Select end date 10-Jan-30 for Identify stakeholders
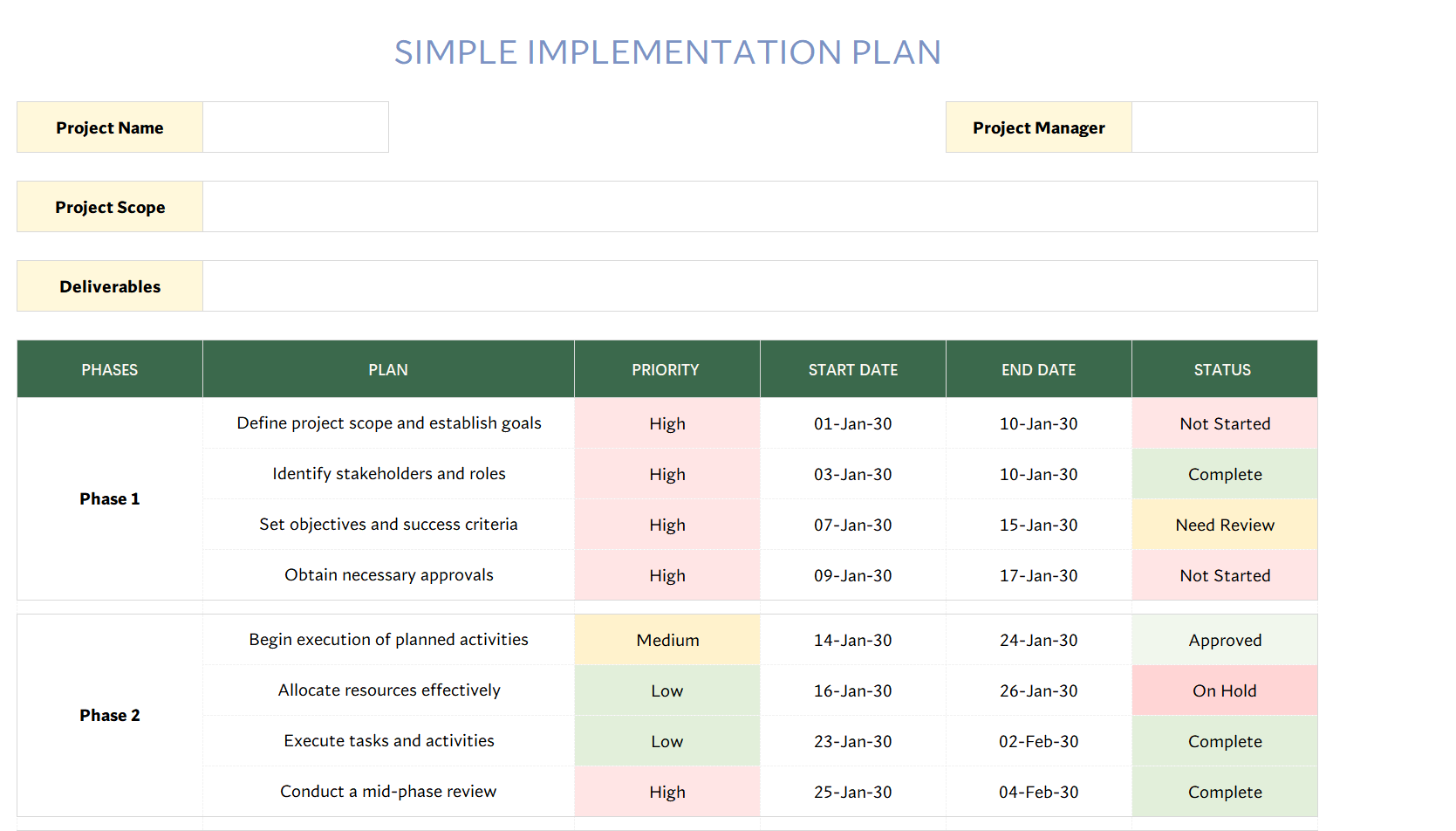1456x831 pixels. pyautogui.click(x=1039, y=474)
